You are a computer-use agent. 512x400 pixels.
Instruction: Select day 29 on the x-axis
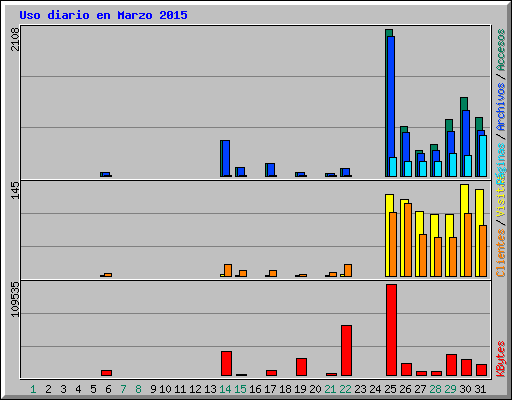click(450, 389)
